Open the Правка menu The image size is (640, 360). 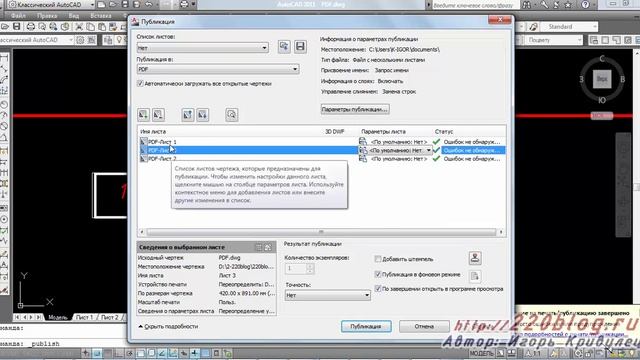[47, 16]
